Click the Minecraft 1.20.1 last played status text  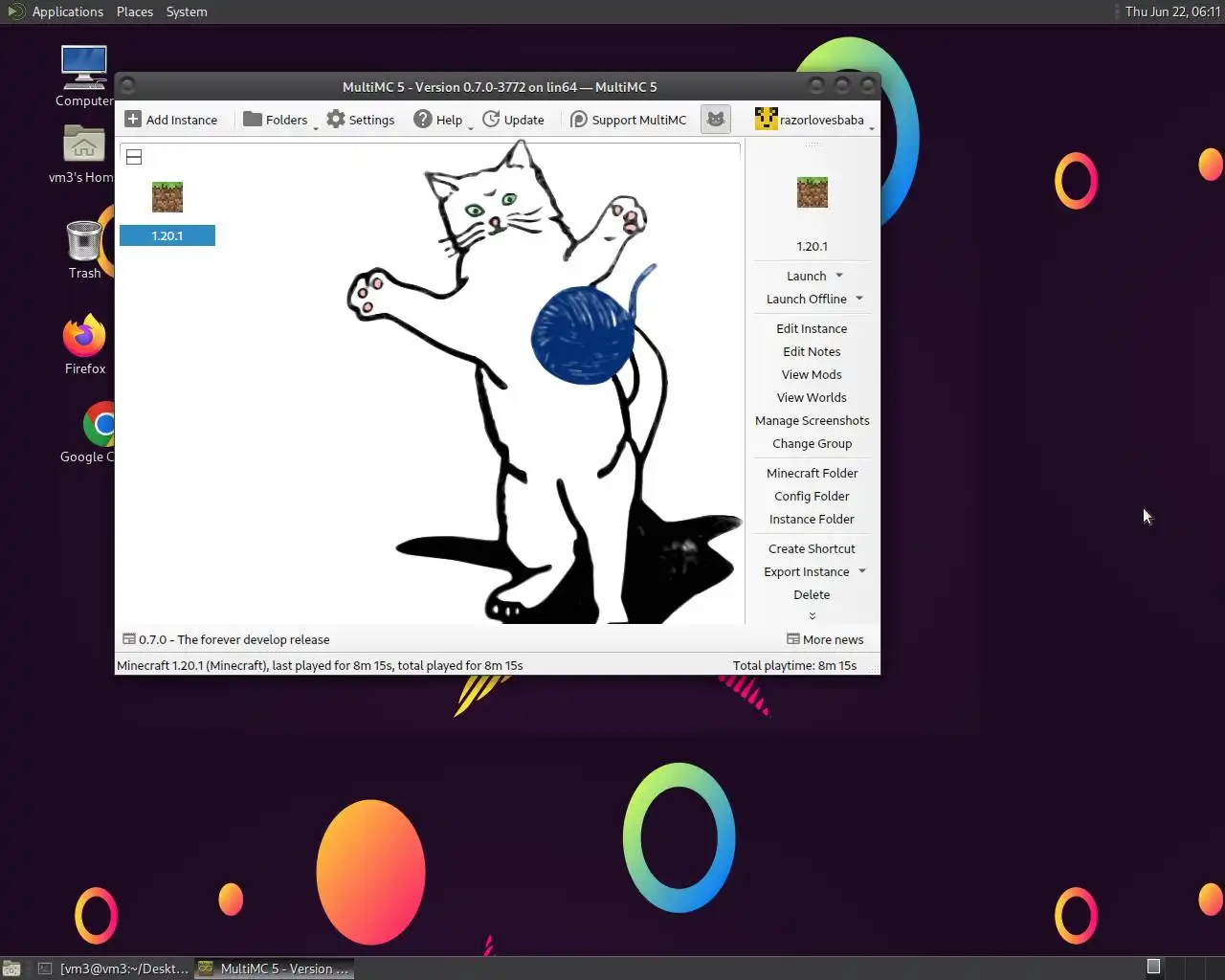pyautogui.click(x=320, y=665)
